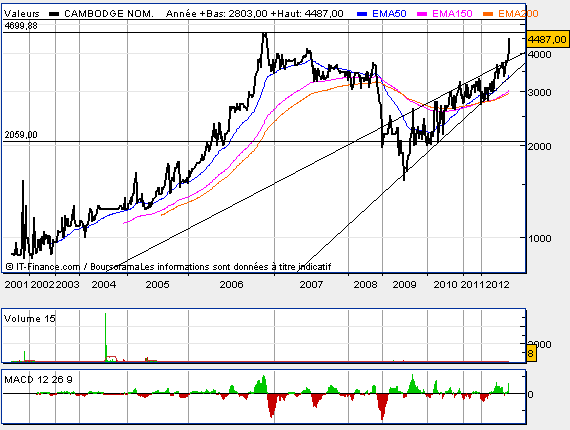
Task: Click the MACD zero axis label
Action: pyautogui.click(x=530, y=395)
